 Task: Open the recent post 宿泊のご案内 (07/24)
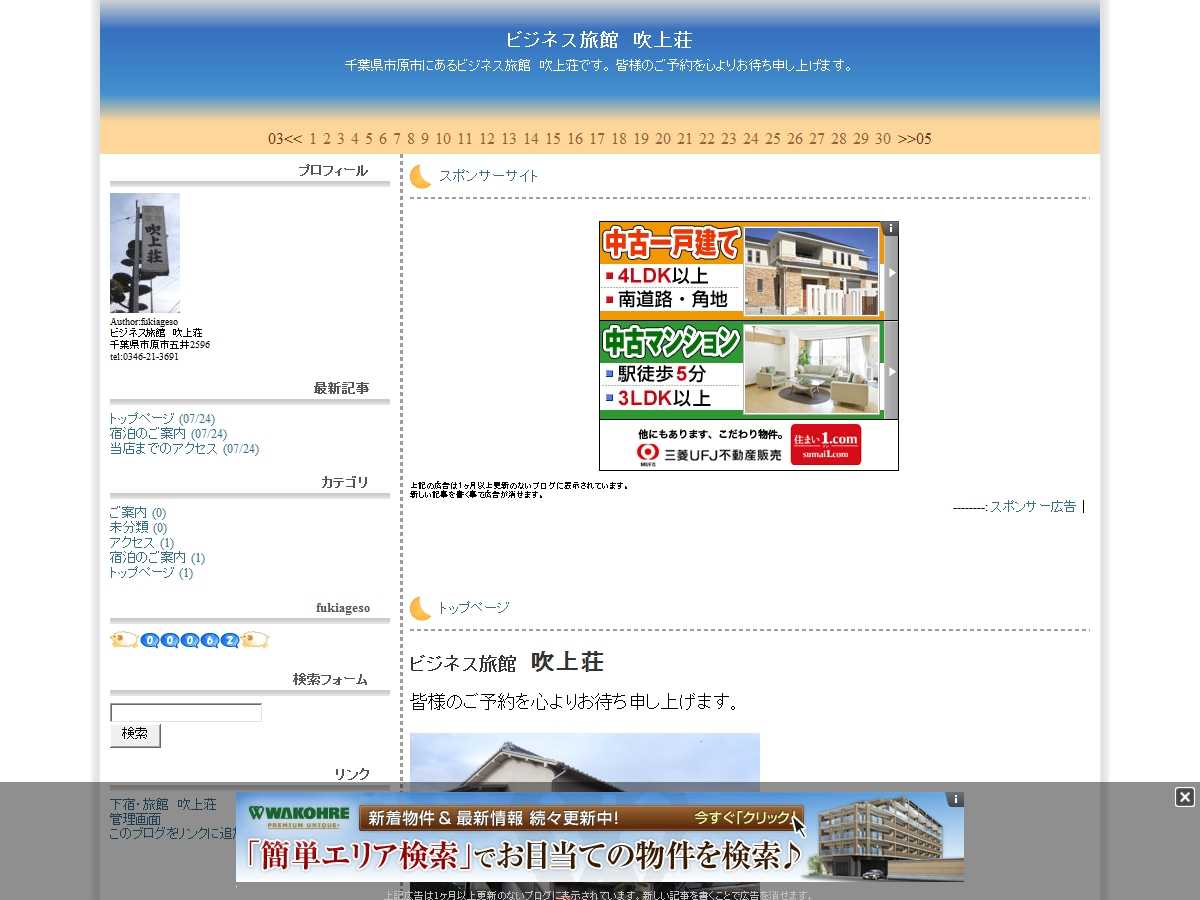coord(168,434)
